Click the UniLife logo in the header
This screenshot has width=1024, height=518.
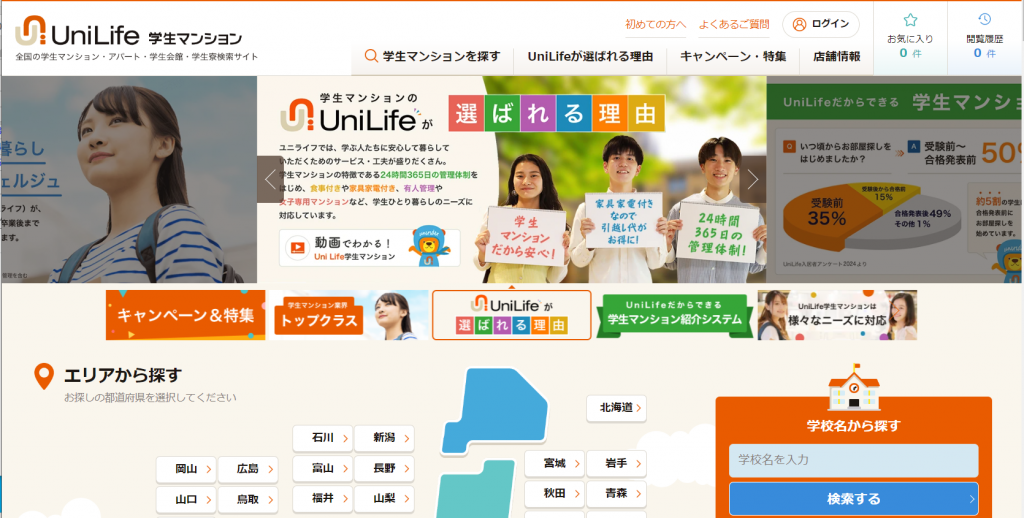click(x=129, y=30)
